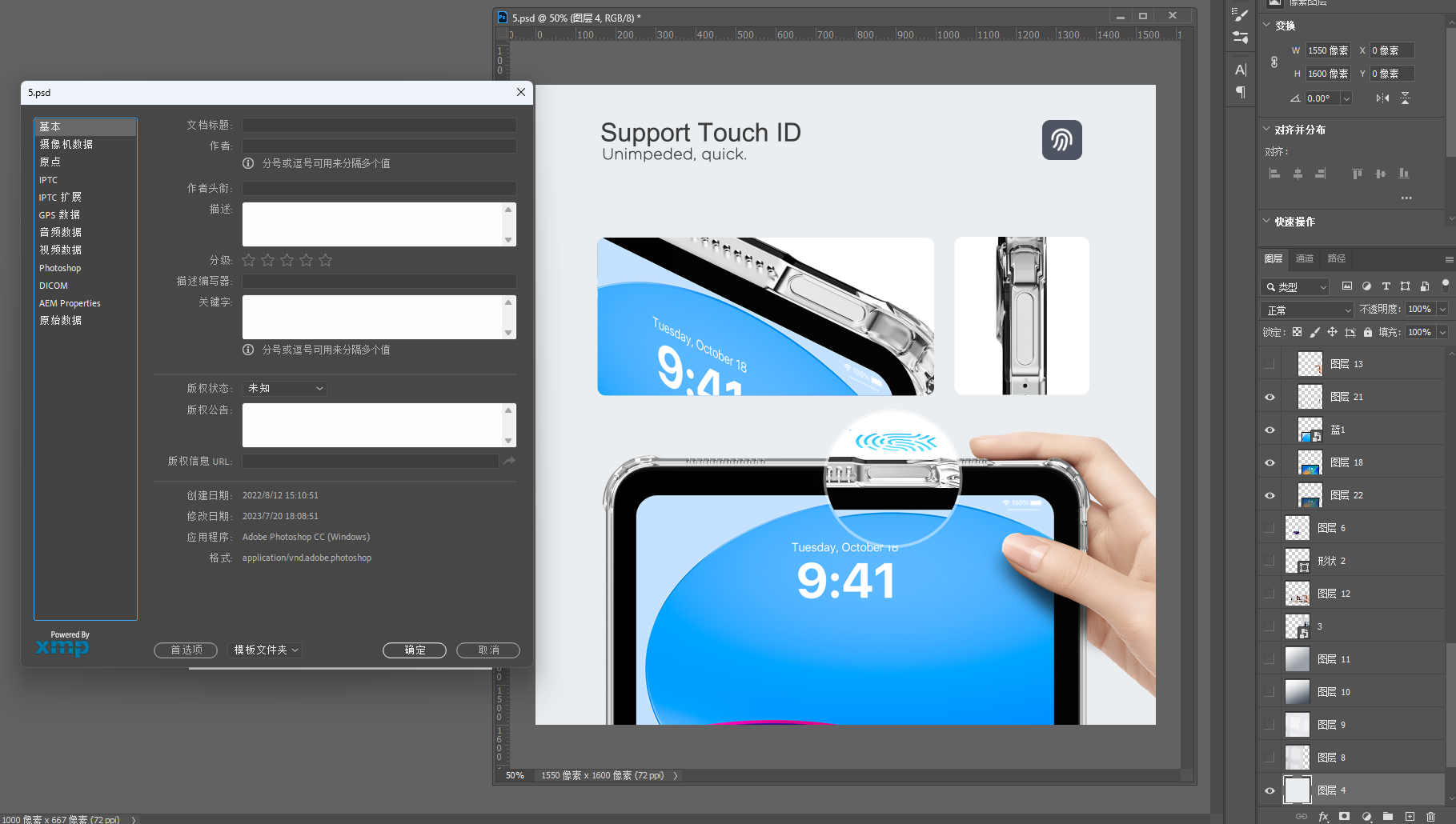Click the adjustment layer filter icon

tap(1366, 286)
